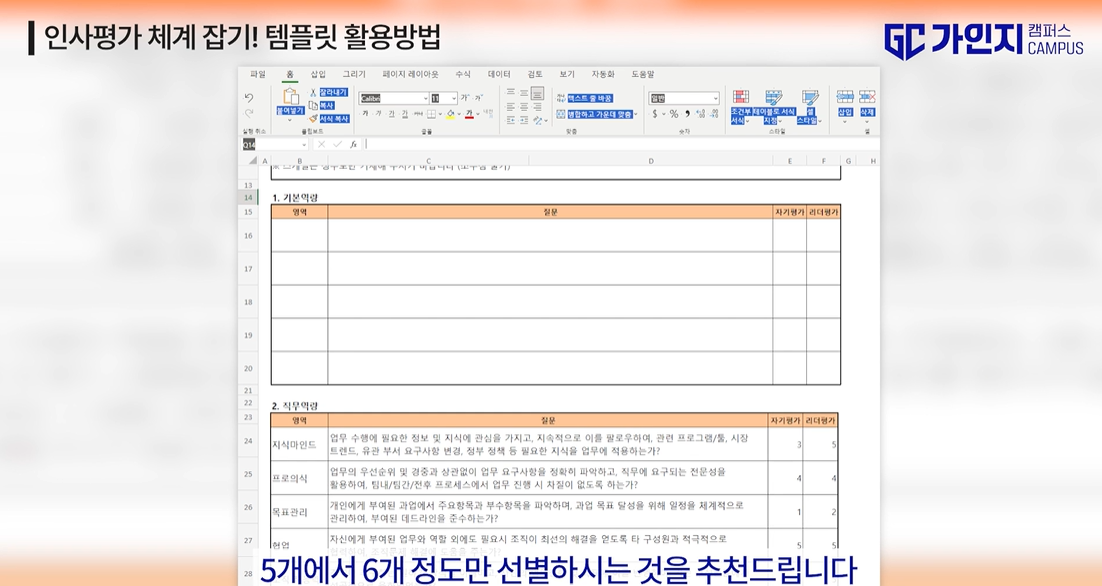Image resolution: width=1102 pixels, height=586 pixels.
Task: Open the Conditional Formatting (조건부 서식) icon
Action: [740, 96]
